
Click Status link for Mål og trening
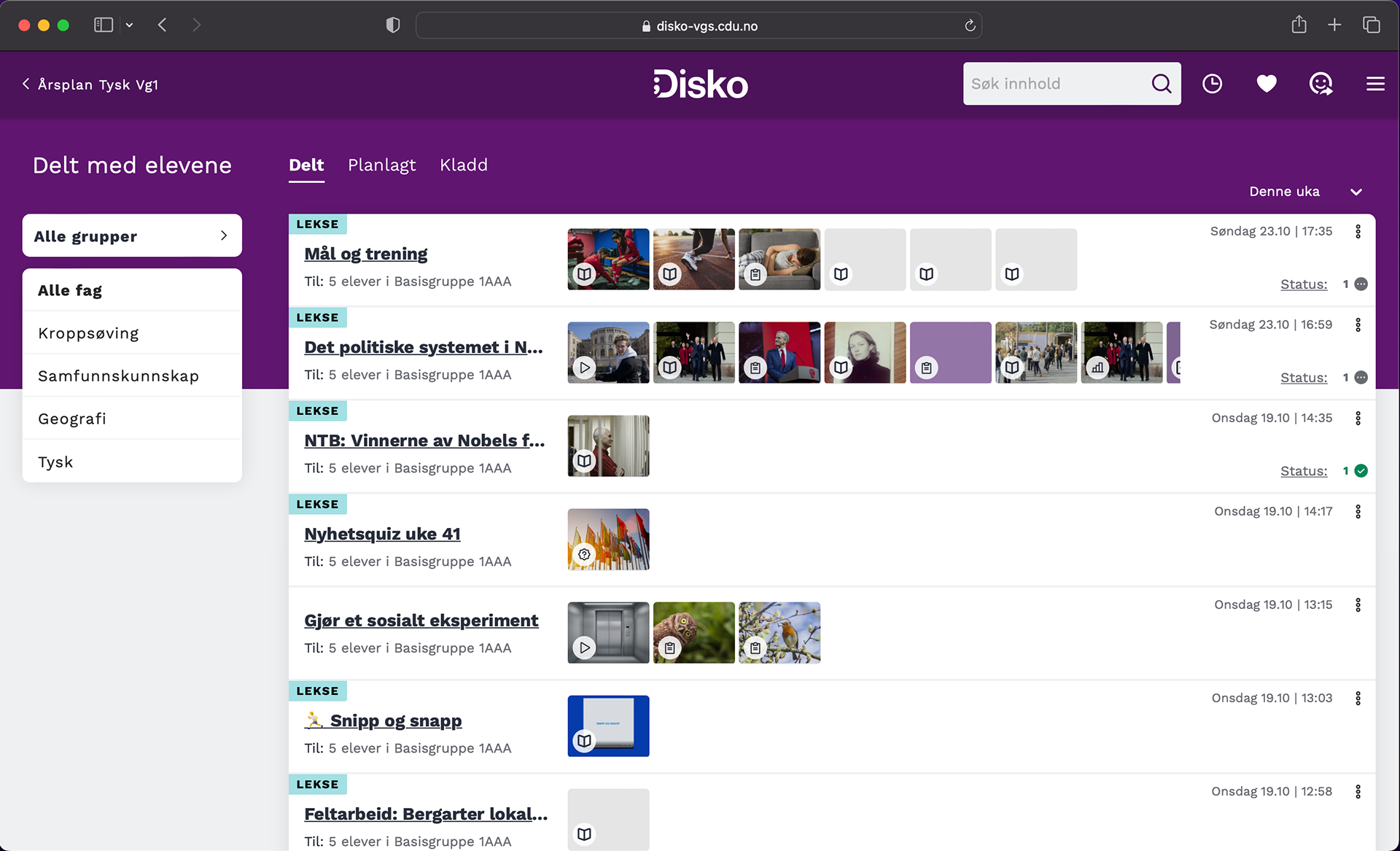(1304, 284)
